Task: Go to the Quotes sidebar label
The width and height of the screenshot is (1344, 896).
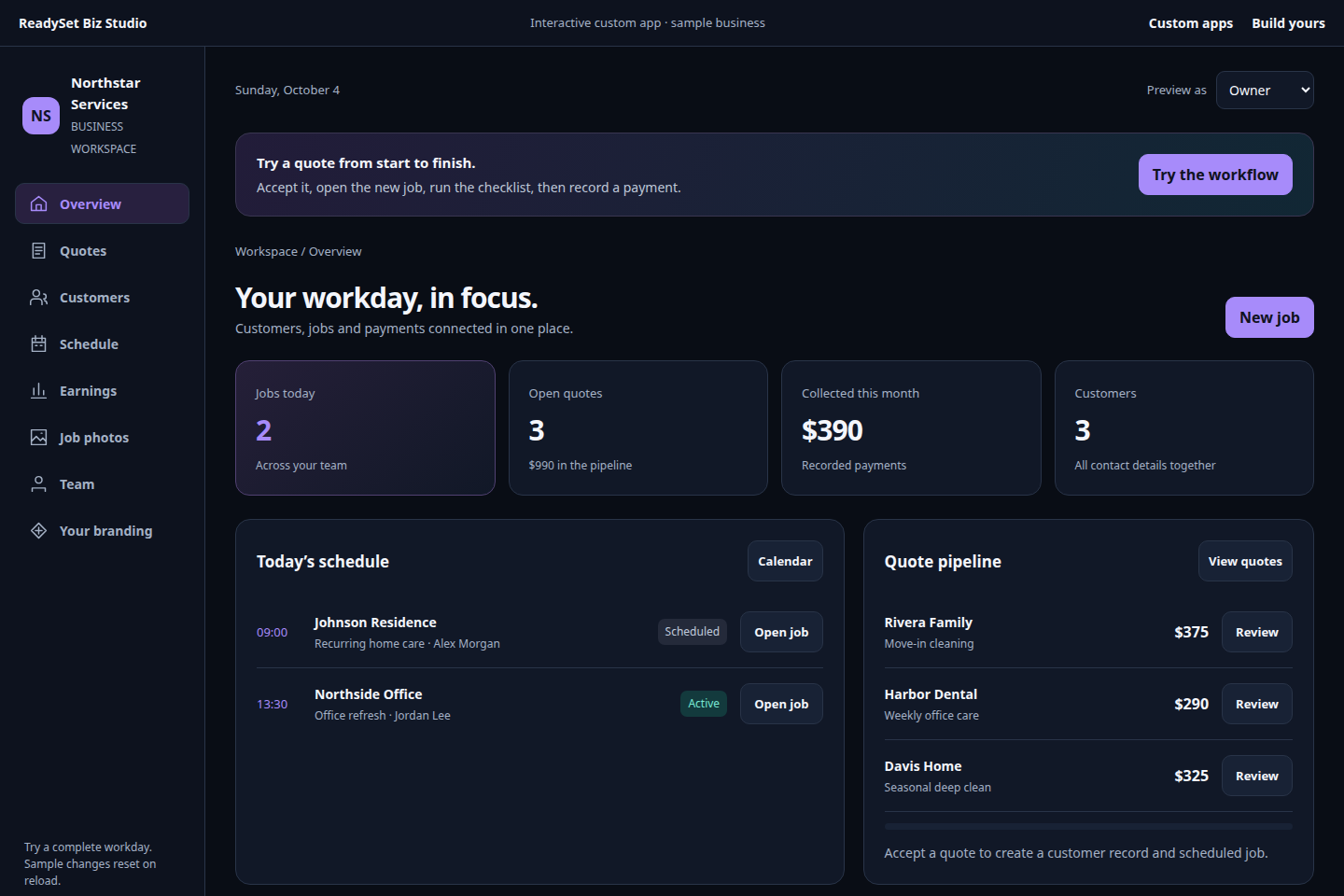Action: [x=83, y=251]
